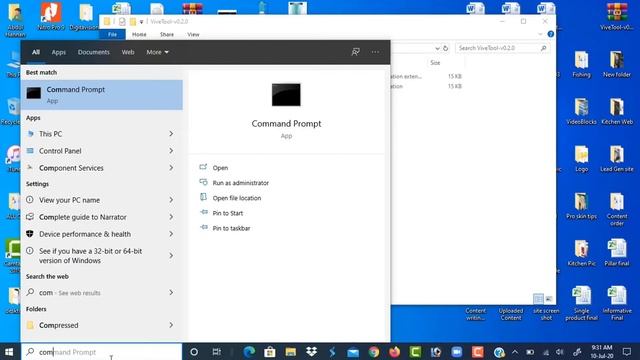Open the green Camtasia taskbar icon

pyautogui.click(x=415, y=352)
